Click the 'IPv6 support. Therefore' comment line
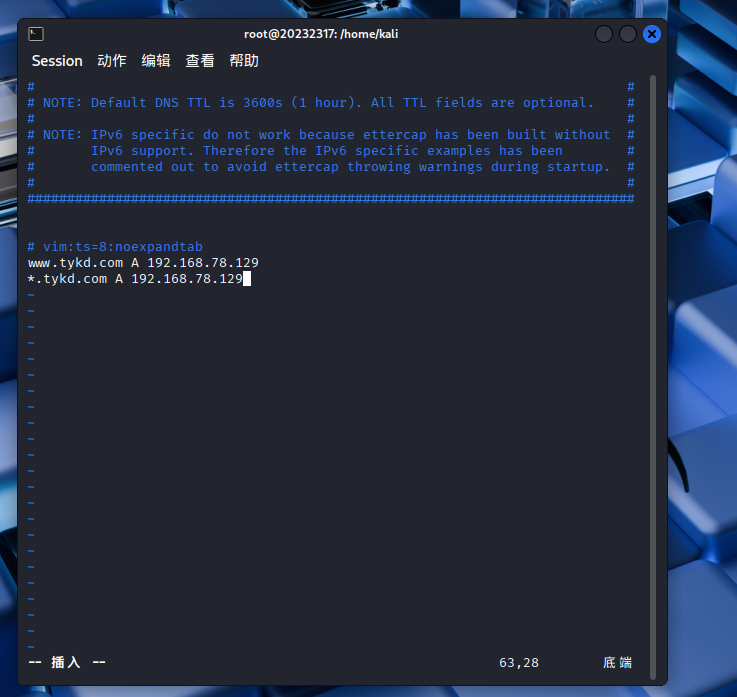Image resolution: width=737 pixels, height=697 pixels. pos(331,151)
